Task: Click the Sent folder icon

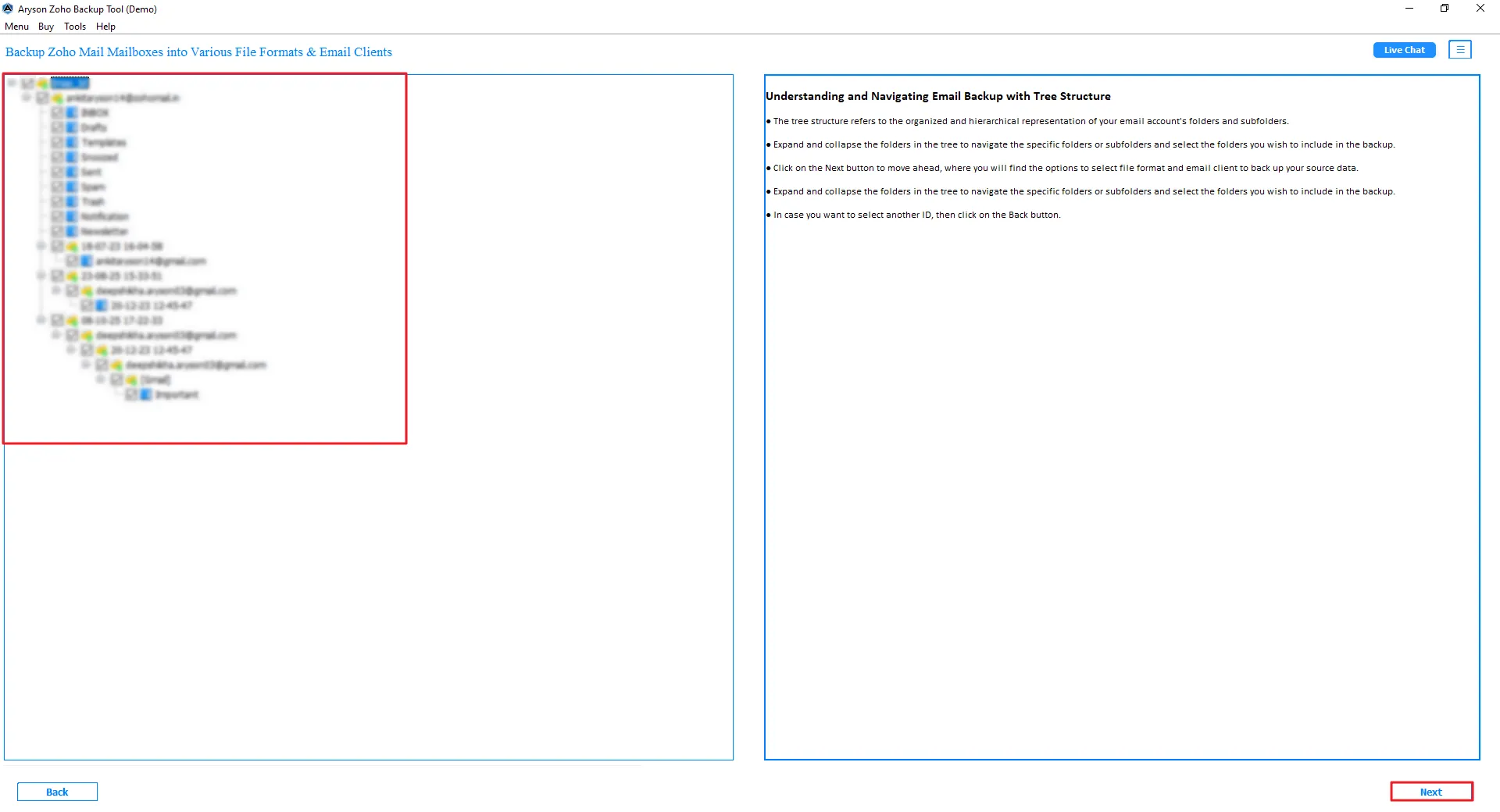Action: point(72,172)
